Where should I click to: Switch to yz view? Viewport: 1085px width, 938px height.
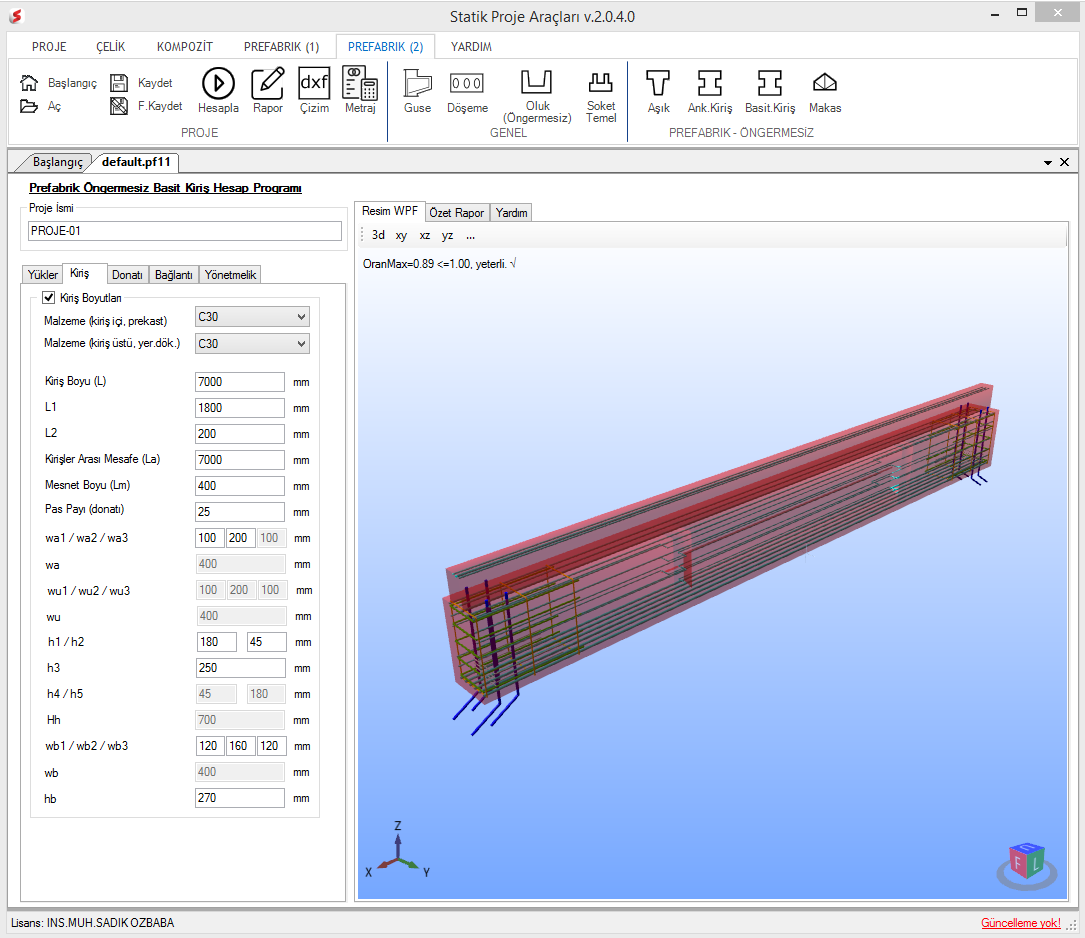[448, 235]
